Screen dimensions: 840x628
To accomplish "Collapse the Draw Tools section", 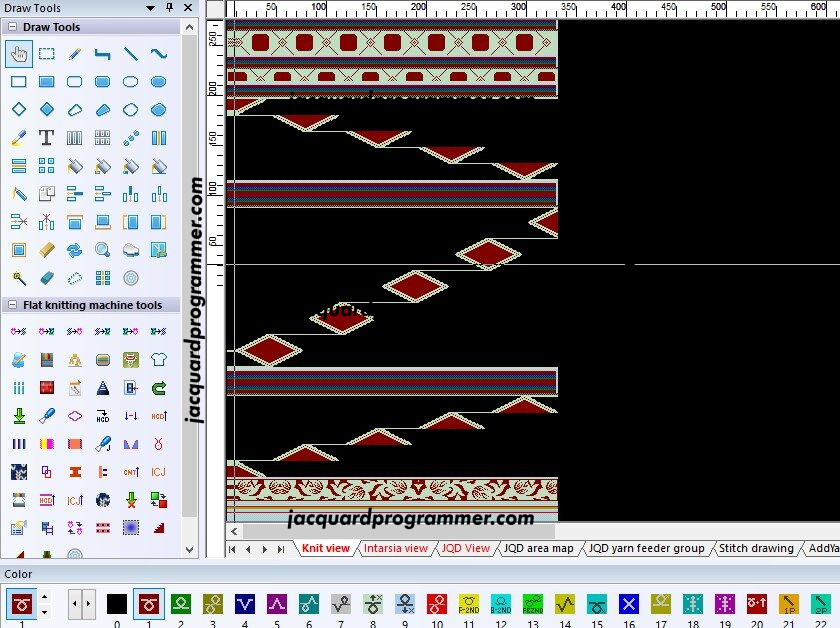I will [x=13, y=27].
